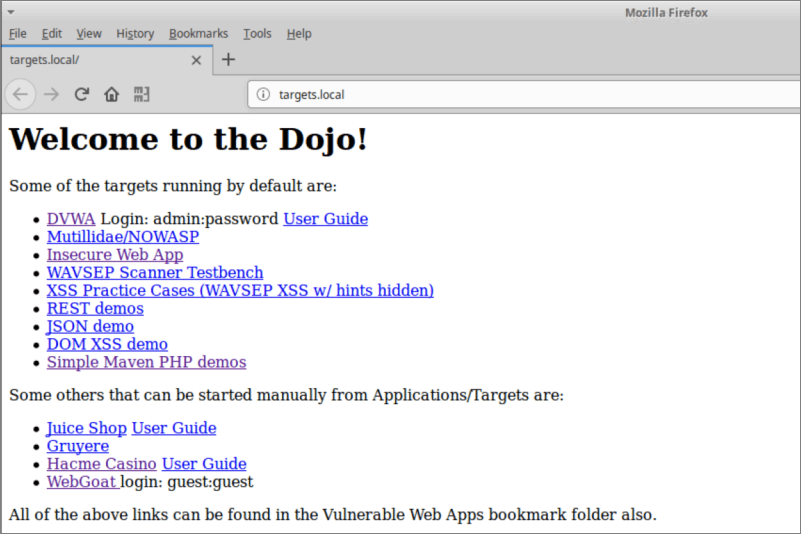Click 'Some others that can be started manually' text

point(286,395)
